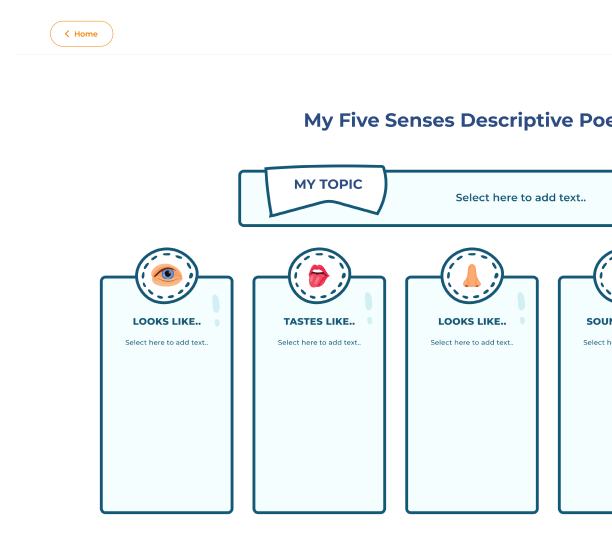Add text in the nose card field
Viewport: 612px width, 534px height.
[x=472, y=342]
